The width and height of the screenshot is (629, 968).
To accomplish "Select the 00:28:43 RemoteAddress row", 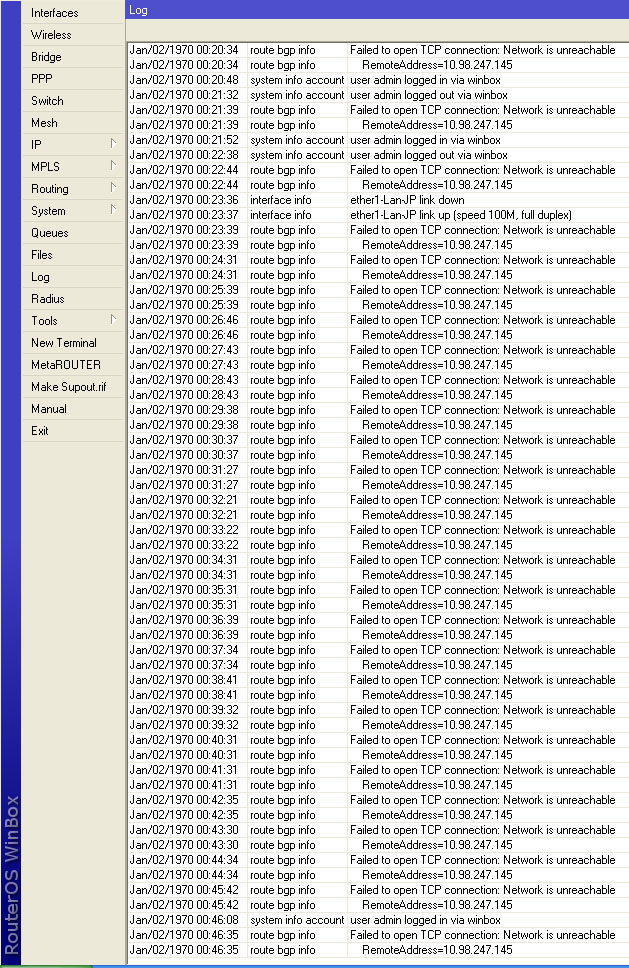I will click(x=378, y=395).
